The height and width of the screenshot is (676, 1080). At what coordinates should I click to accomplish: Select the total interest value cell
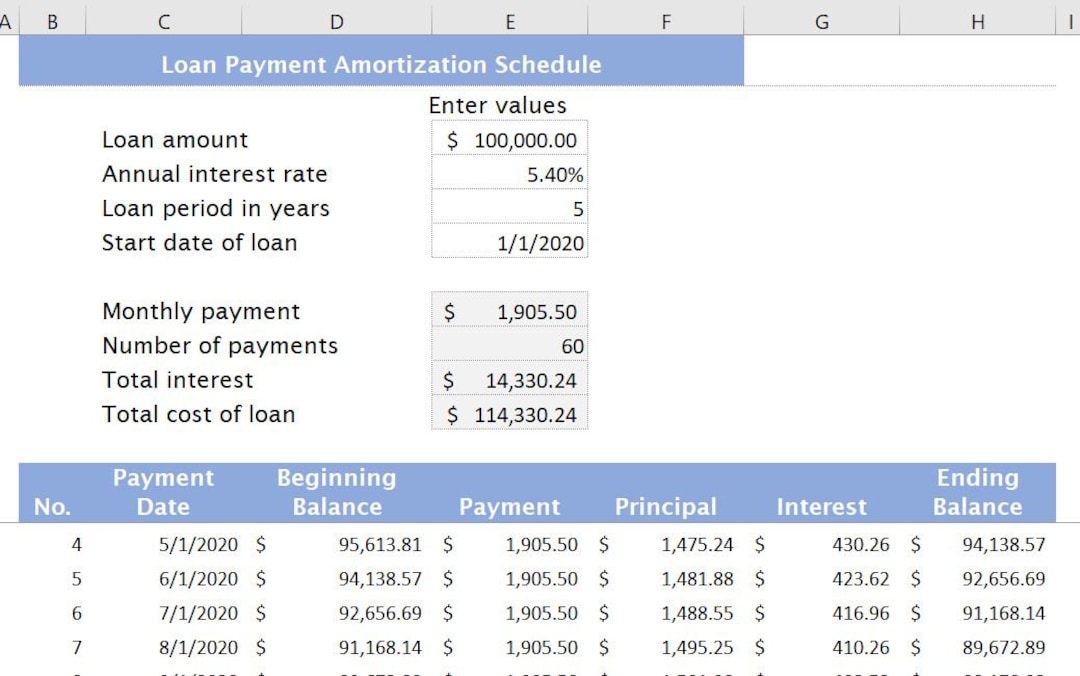pyautogui.click(x=509, y=380)
